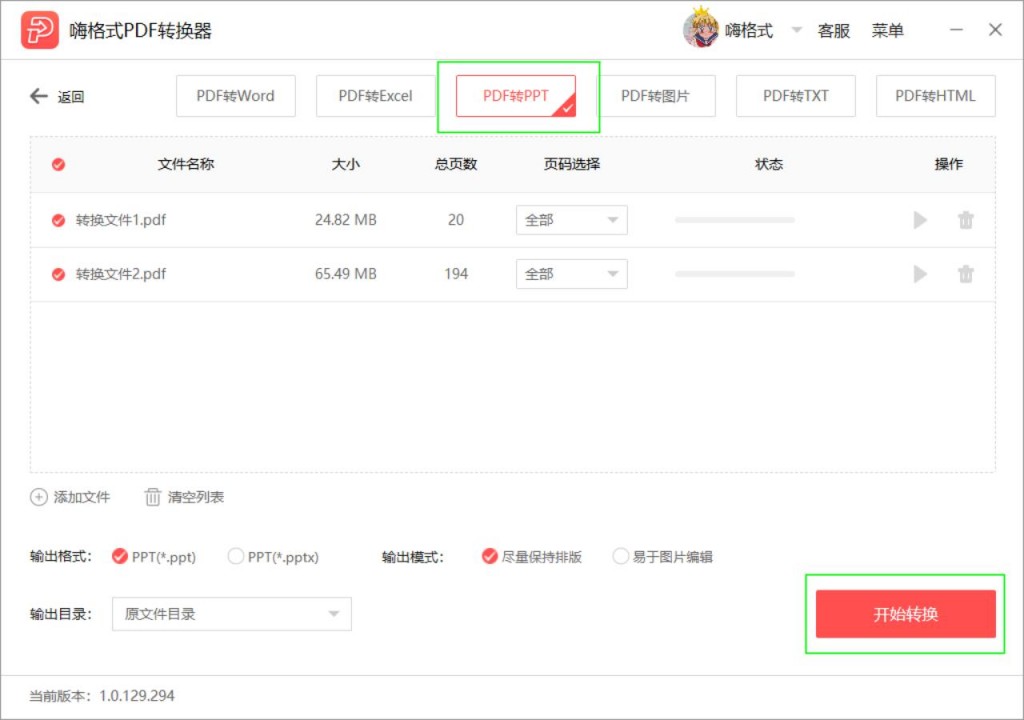Screen dimensions: 1024x720
Task: Select PPT(*.pptx) output format
Action: [235, 556]
